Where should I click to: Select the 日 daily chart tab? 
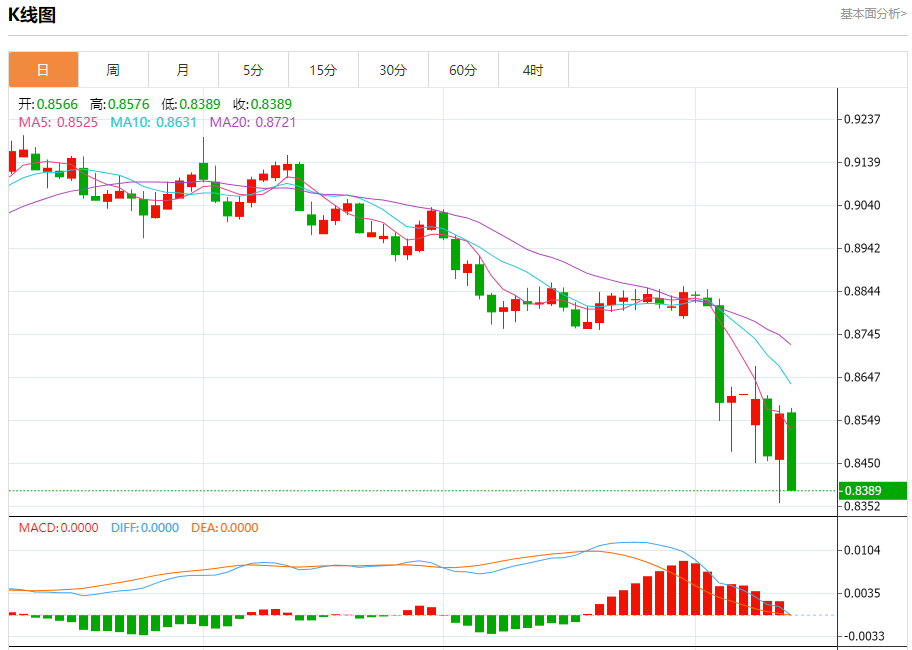coord(43,70)
